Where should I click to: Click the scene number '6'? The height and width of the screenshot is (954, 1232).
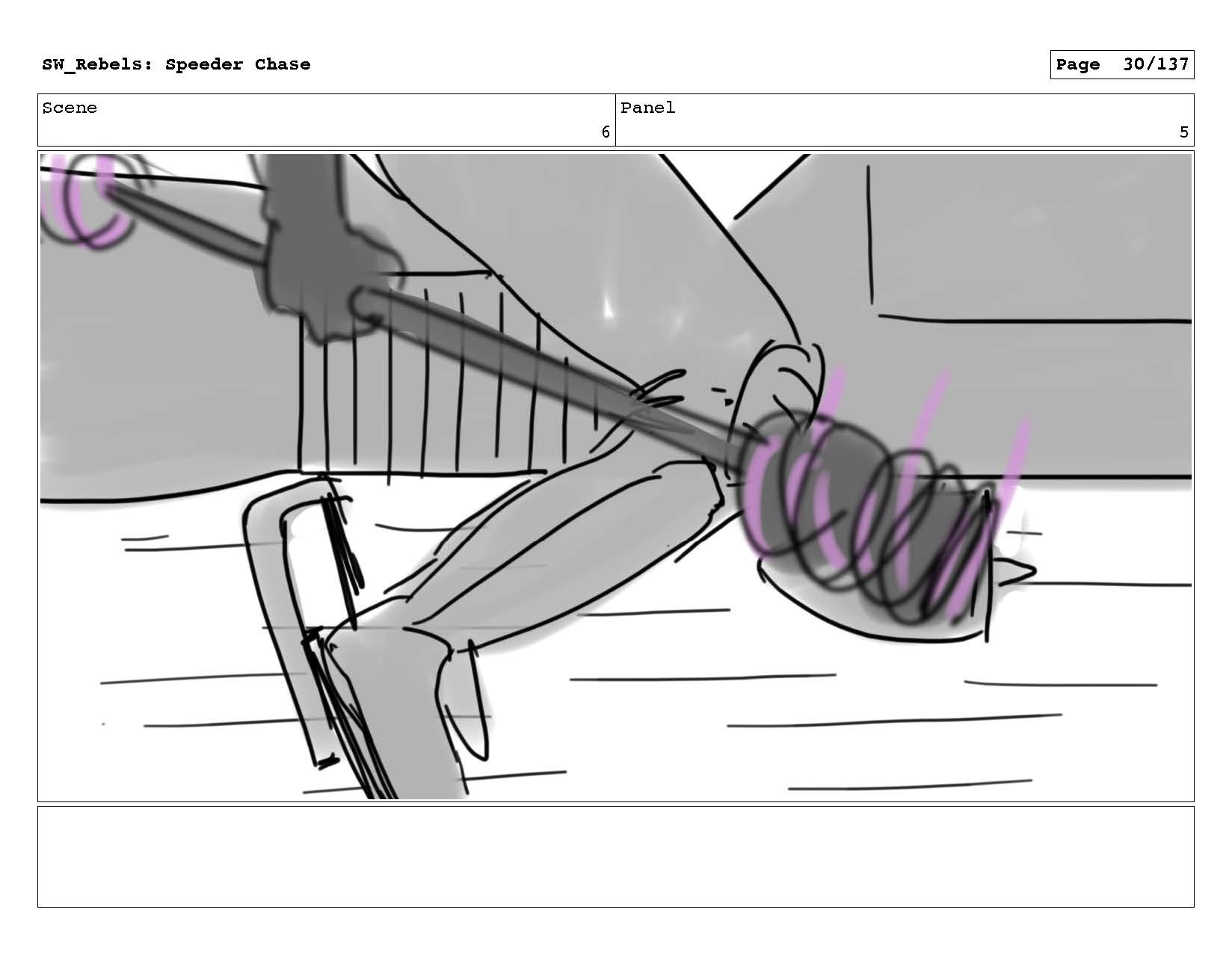click(606, 132)
